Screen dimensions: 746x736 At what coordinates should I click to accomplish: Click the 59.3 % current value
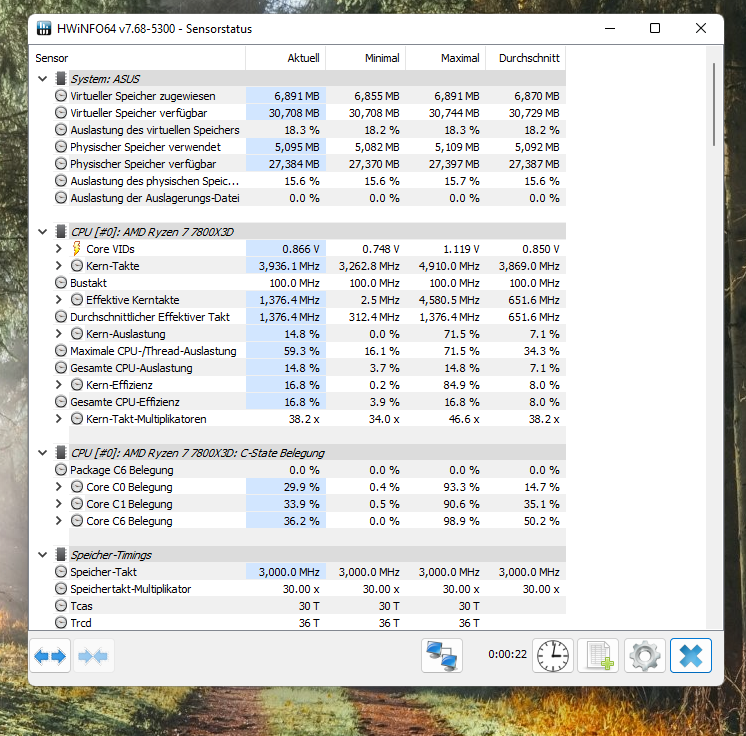[x=302, y=351]
